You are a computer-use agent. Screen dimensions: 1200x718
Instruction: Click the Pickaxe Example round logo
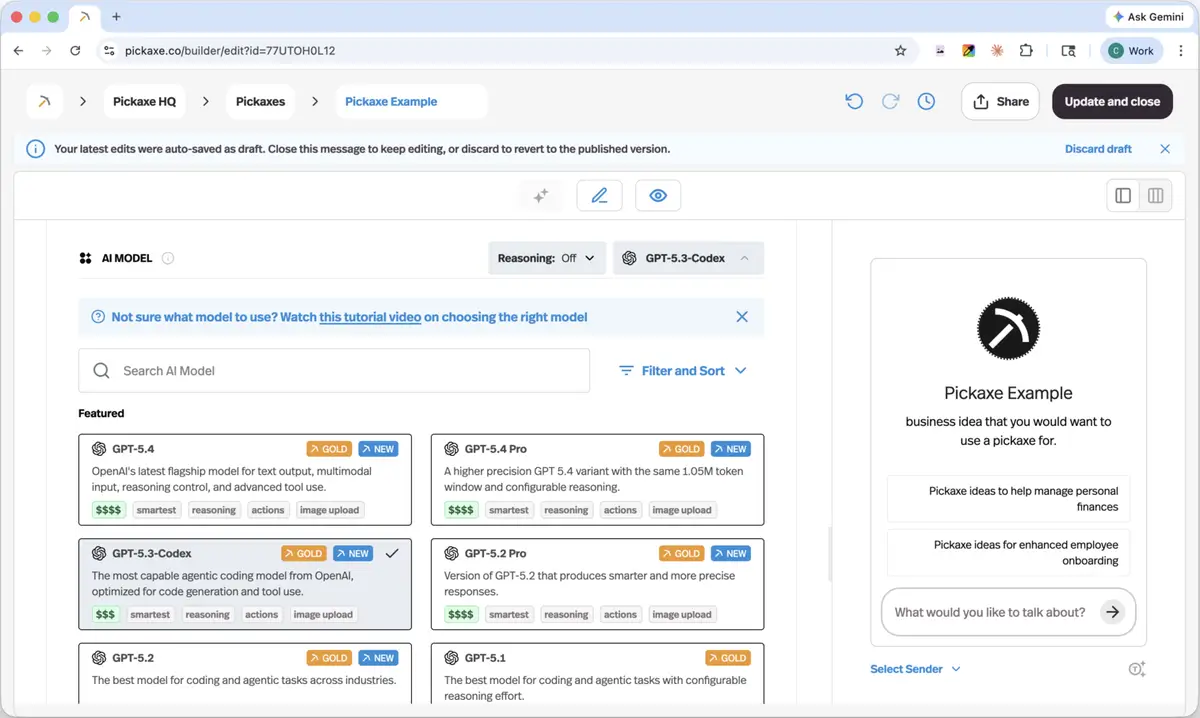(x=1008, y=328)
